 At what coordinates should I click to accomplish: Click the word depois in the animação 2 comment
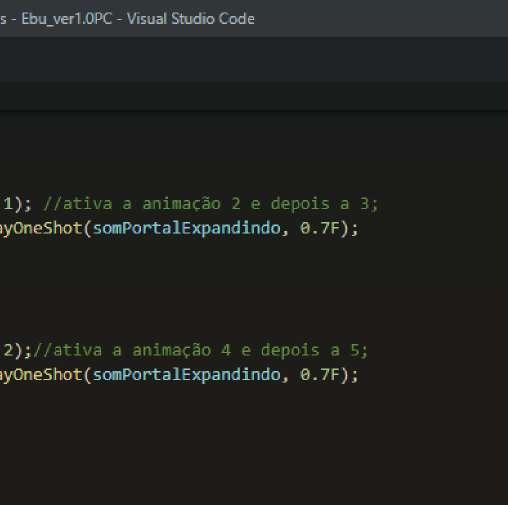pyautogui.click(x=300, y=204)
